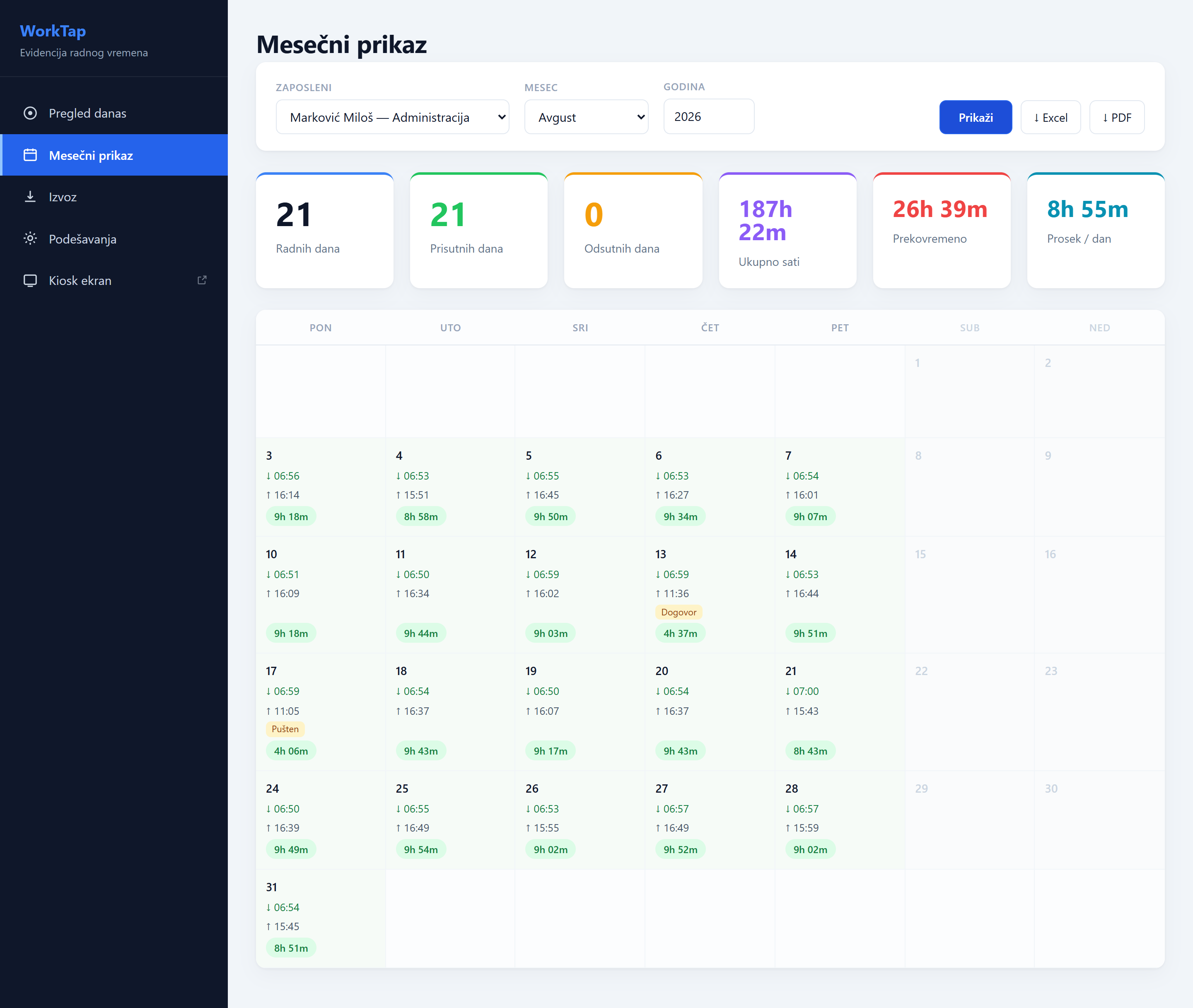Download report with the Excel button
The width and height of the screenshot is (1193, 1008).
pos(1050,117)
